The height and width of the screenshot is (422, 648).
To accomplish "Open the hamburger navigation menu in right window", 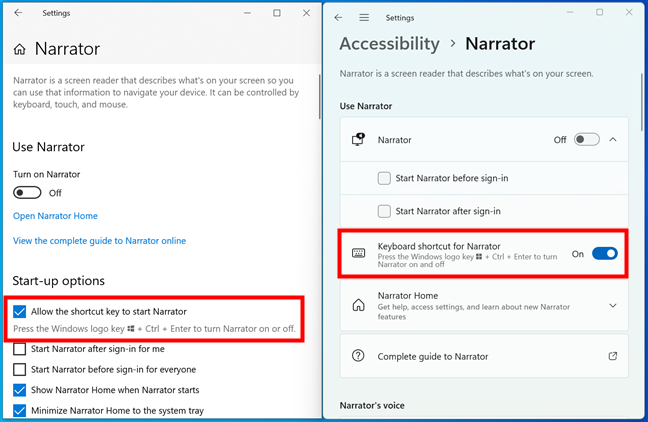I will [x=364, y=17].
